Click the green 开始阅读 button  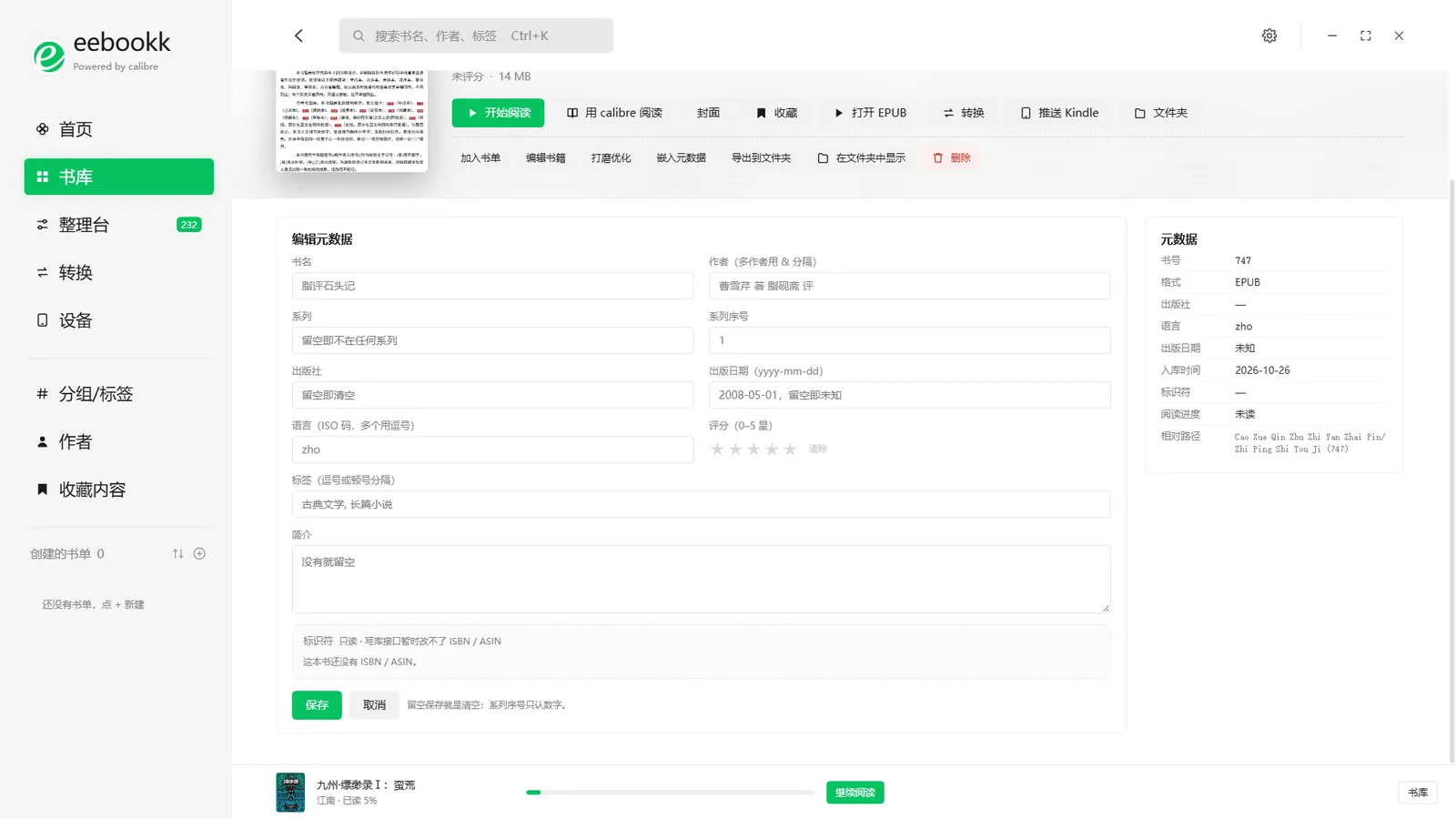click(x=498, y=113)
